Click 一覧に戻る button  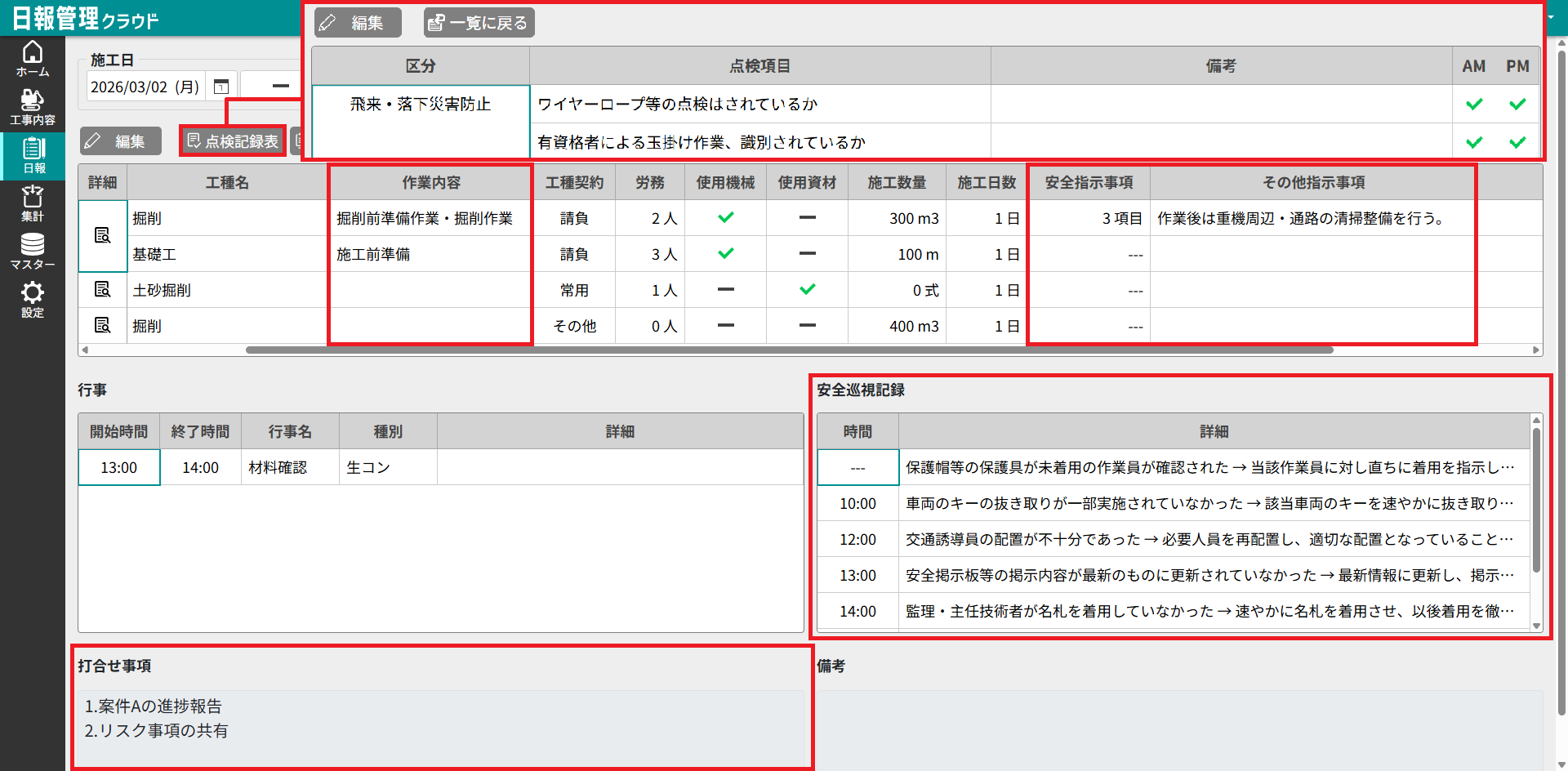[479, 23]
